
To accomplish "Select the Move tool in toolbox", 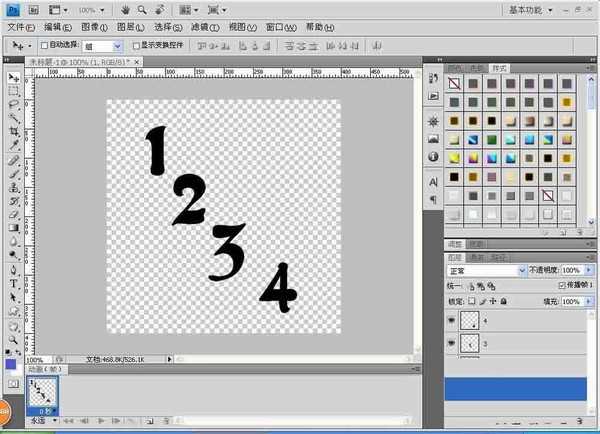I will coord(14,77).
